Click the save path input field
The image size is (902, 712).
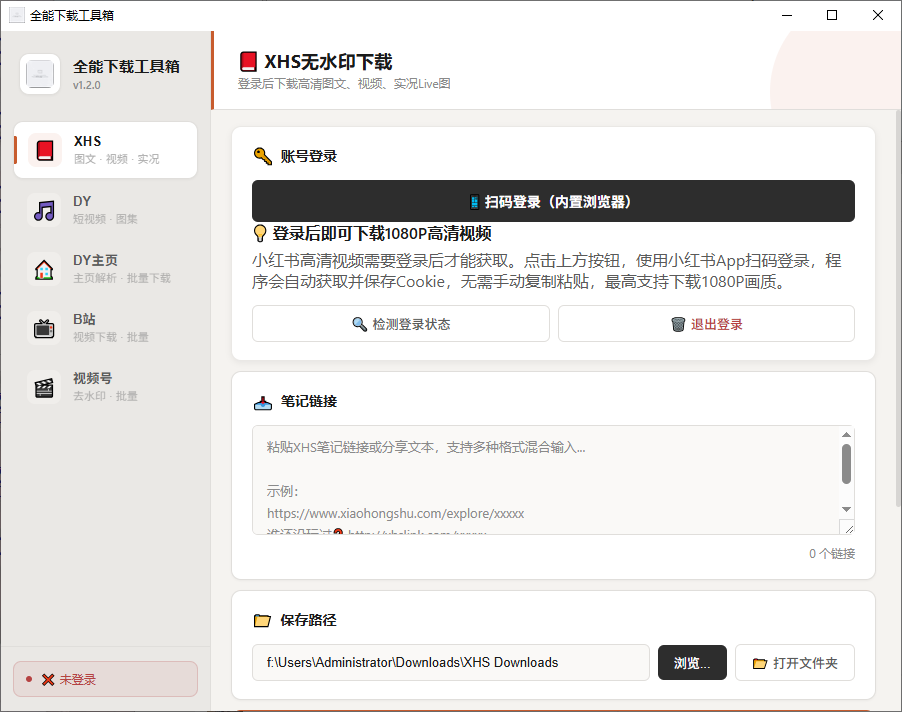point(450,663)
